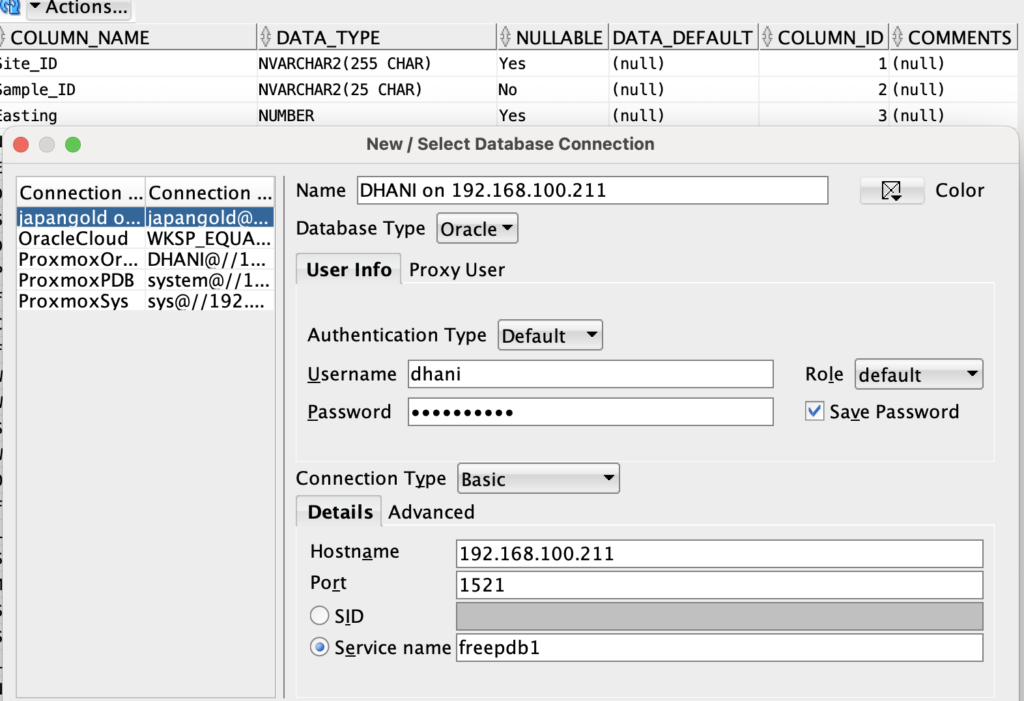Sort by the DATA_TYPE column sort icon
1024x701 pixels.
pos(265,37)
